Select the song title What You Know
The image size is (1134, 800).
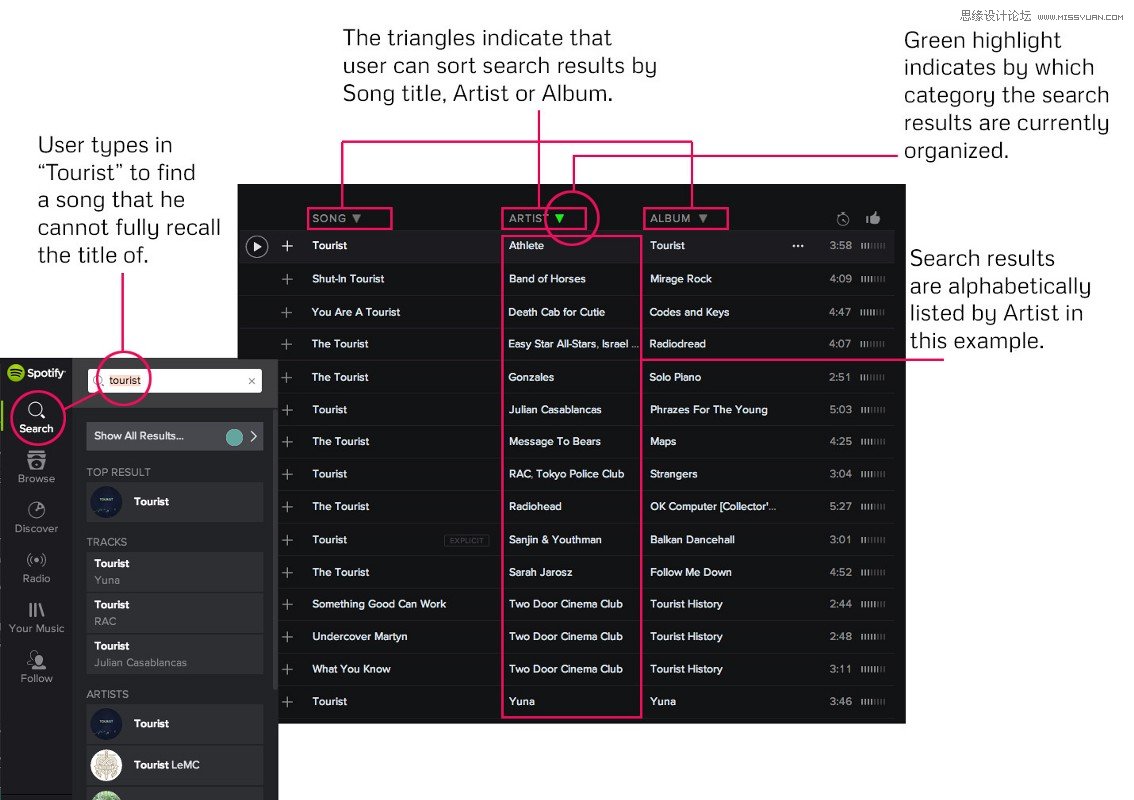351,670
